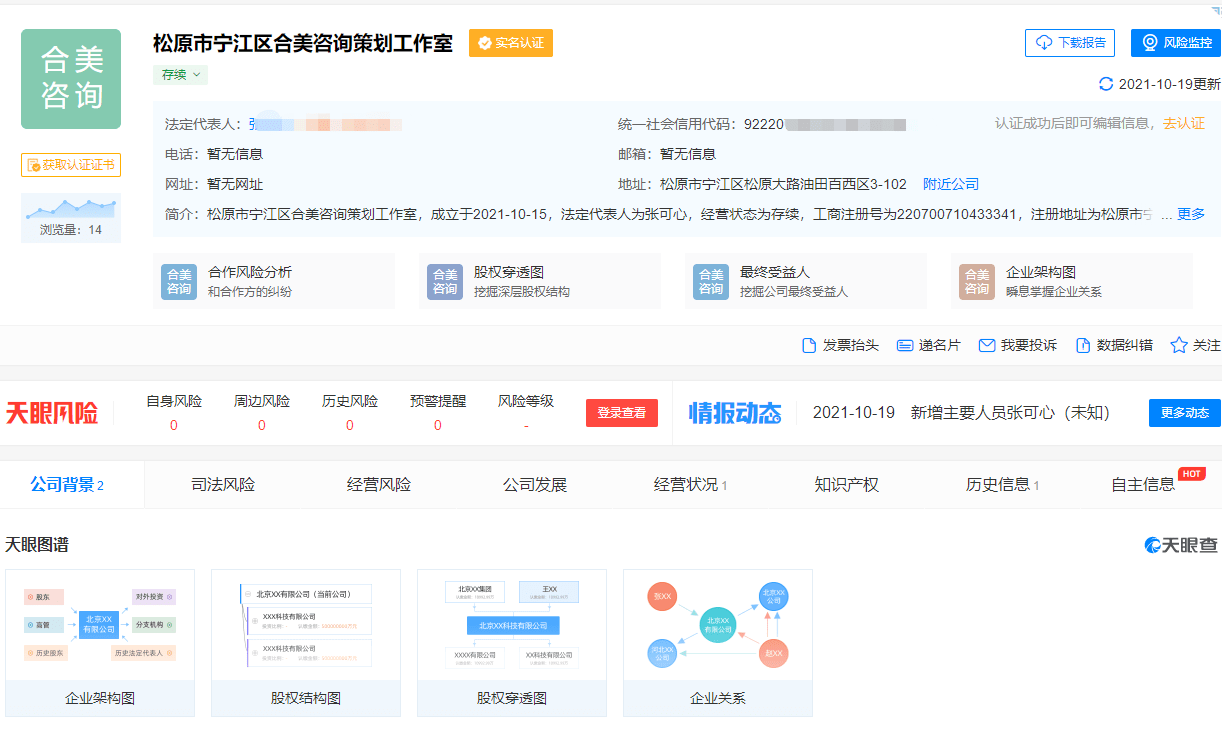Open 更多动态 for more updates
Screen dimensions: 1222x756
pos(1192,412)
